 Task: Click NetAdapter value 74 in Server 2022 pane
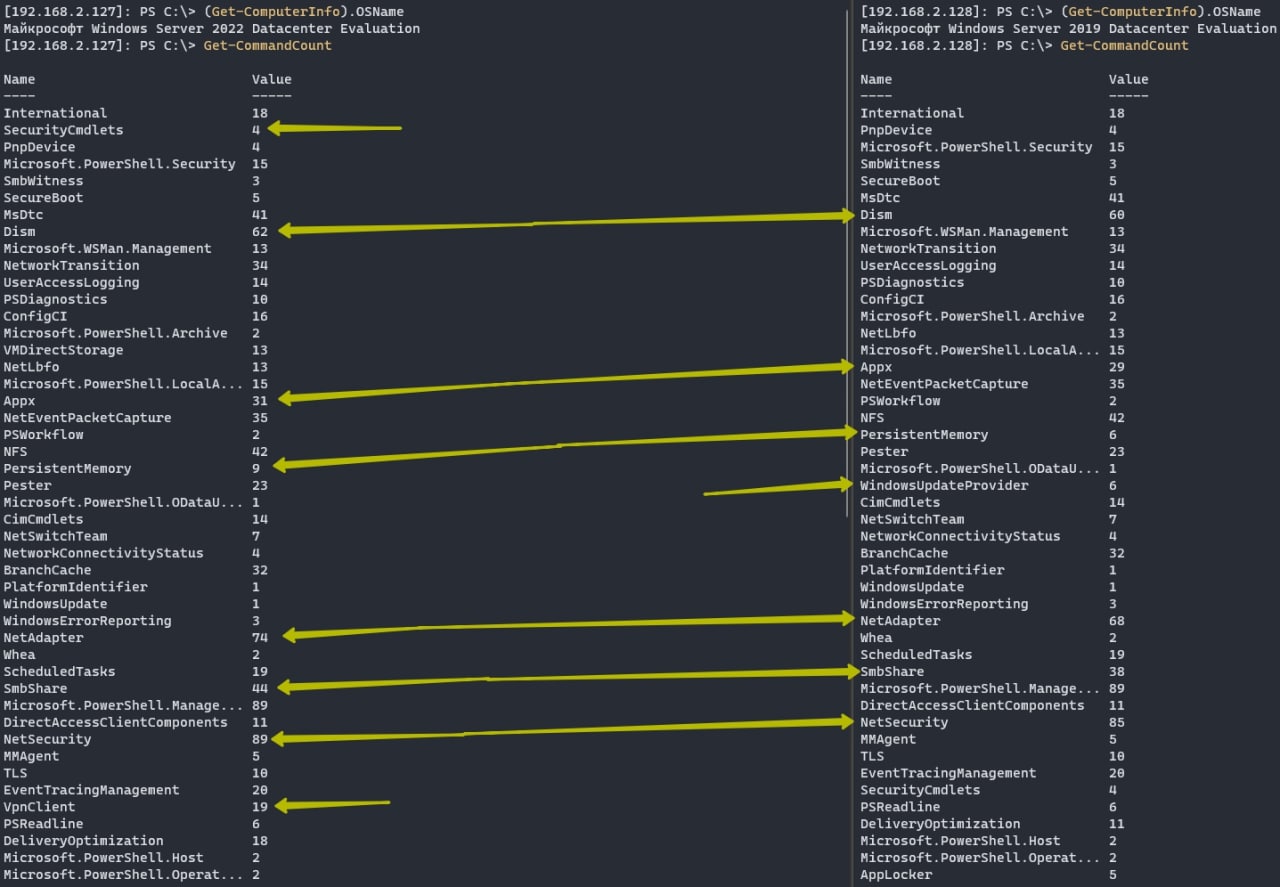(260, 638)
